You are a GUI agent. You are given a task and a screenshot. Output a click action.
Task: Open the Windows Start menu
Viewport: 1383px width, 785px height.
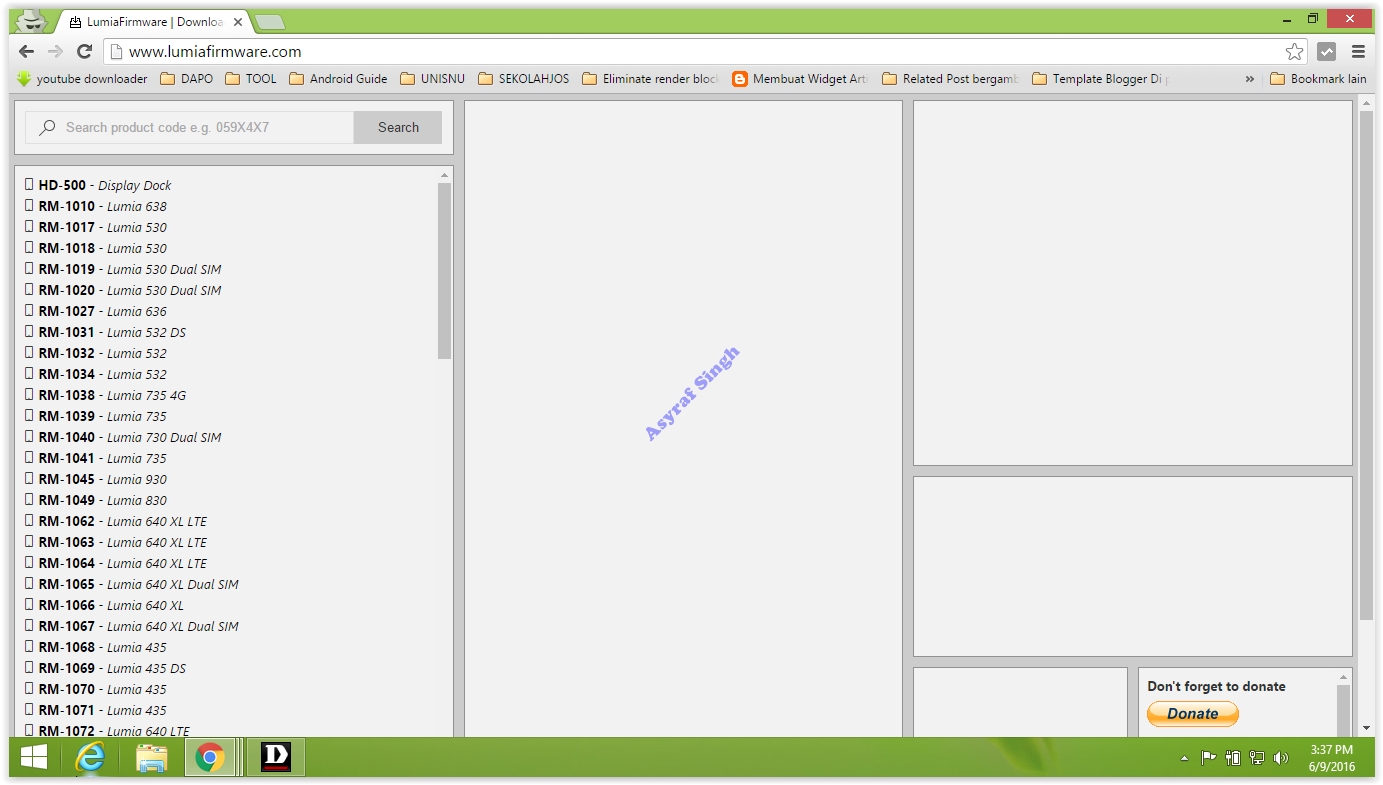point(34,757)
